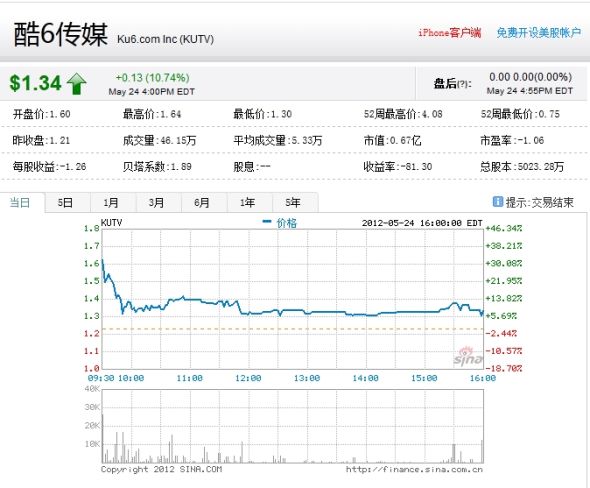Click the blue info icon beside 提示

(x=497, y=202)
